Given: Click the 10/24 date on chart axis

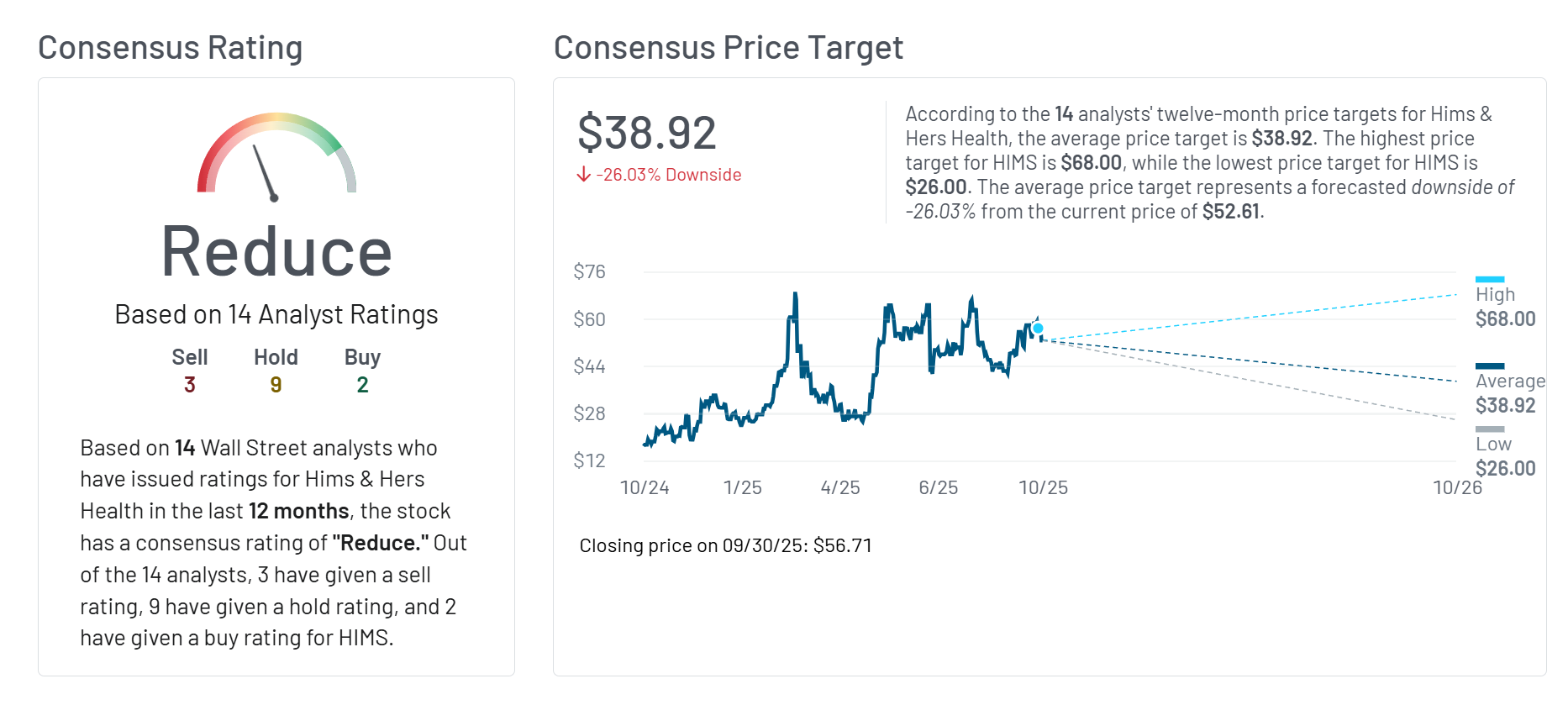Looking at the screenshot, I should tap(645, 487).
